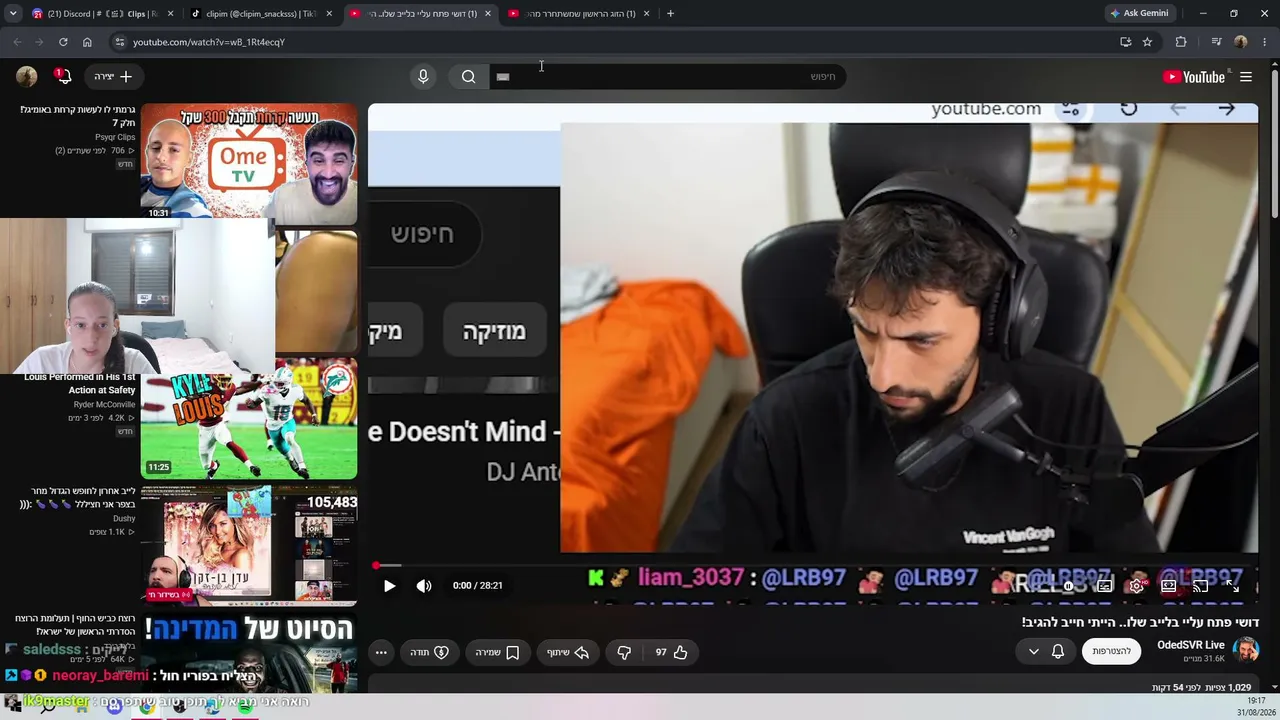Open the YouTube guide hamburger menu

[1246, 77]
